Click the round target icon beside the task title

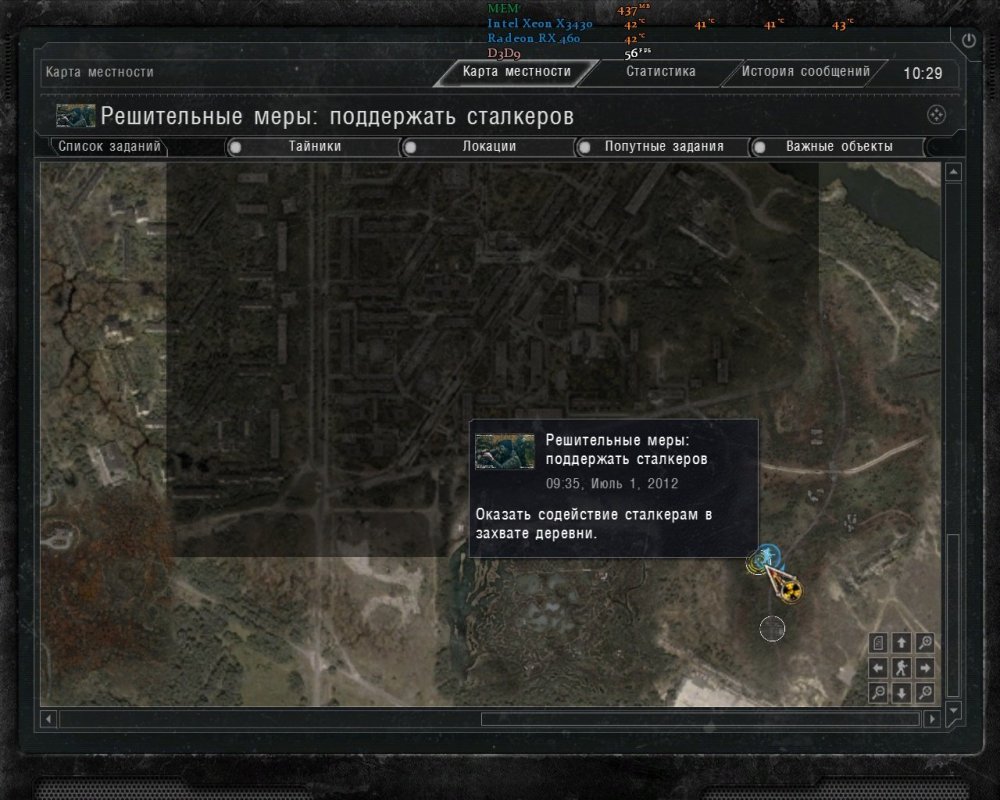[x=936, y=115]
